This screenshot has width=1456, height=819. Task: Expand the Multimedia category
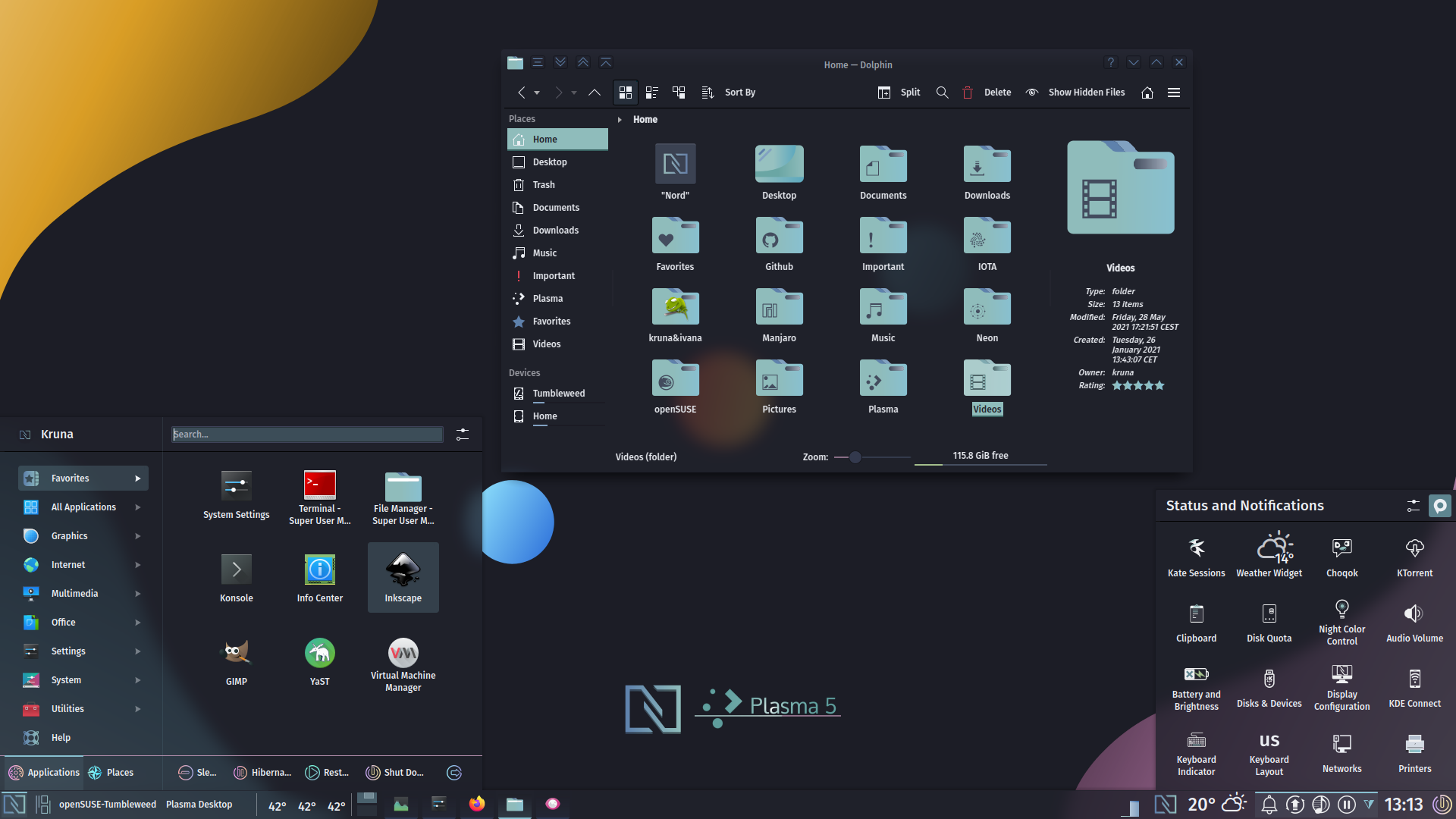(83, 594)
